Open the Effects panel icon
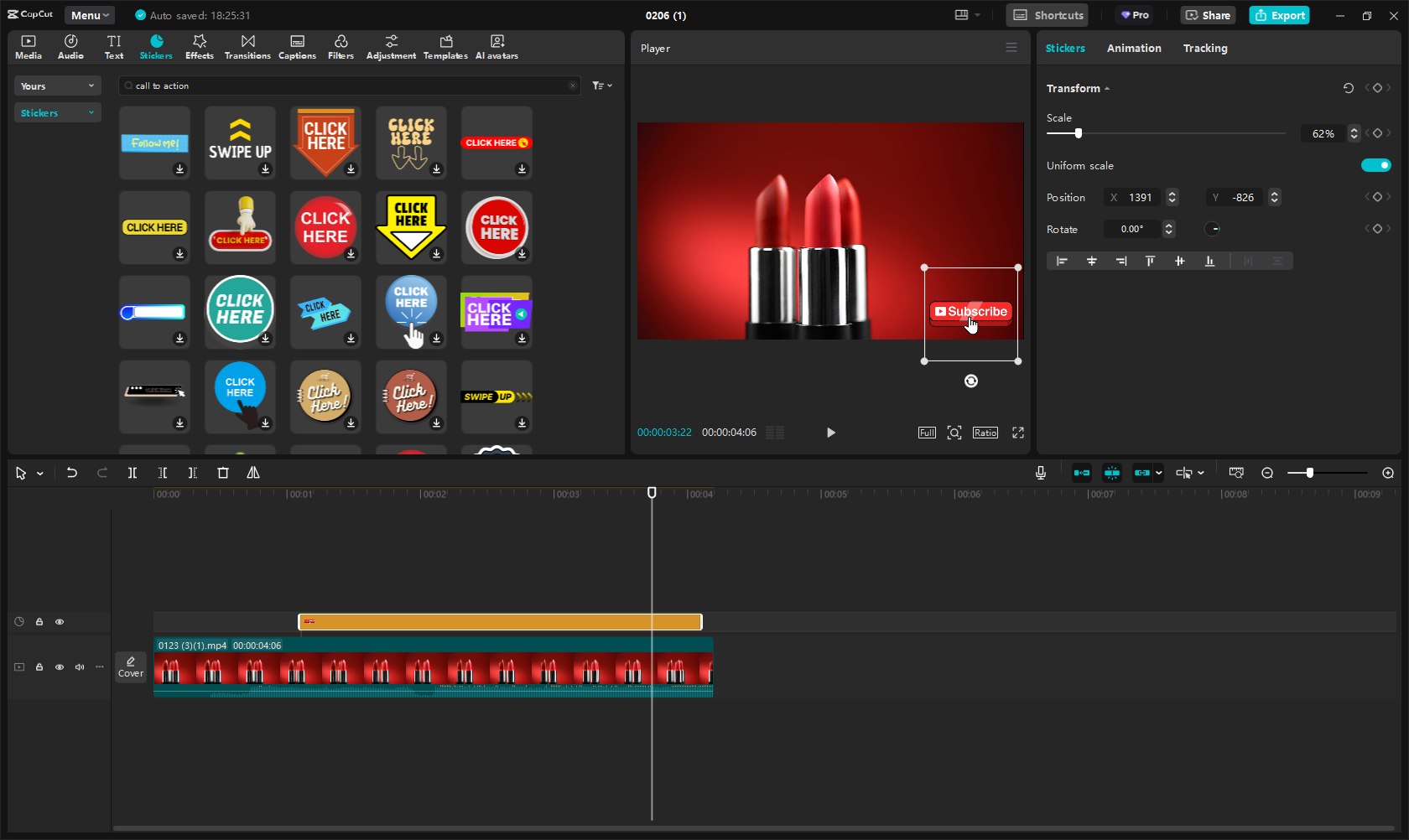Viewport: 1409px width, 840px height. tap(200, 47)
